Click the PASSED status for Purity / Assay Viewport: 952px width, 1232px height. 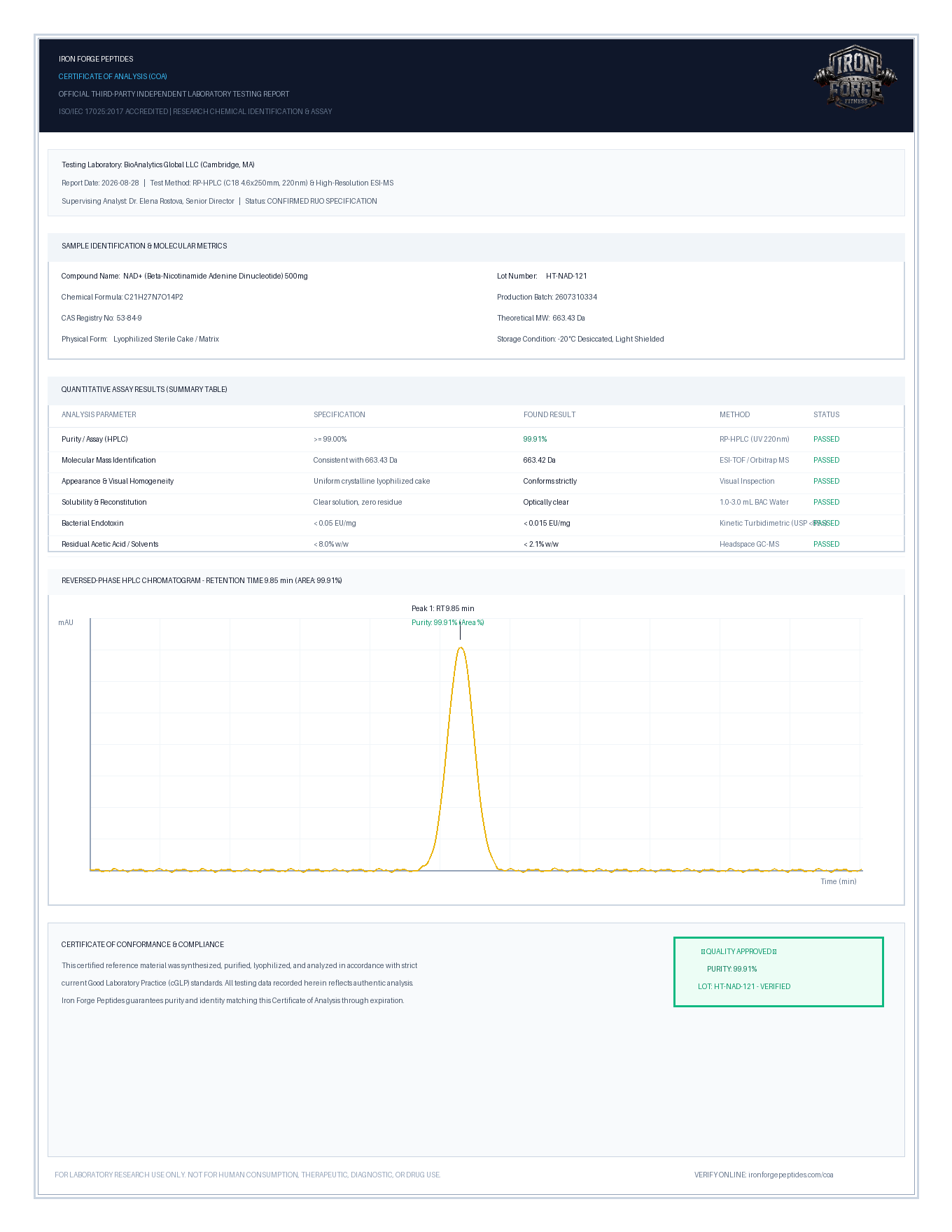tap(826, 439)
